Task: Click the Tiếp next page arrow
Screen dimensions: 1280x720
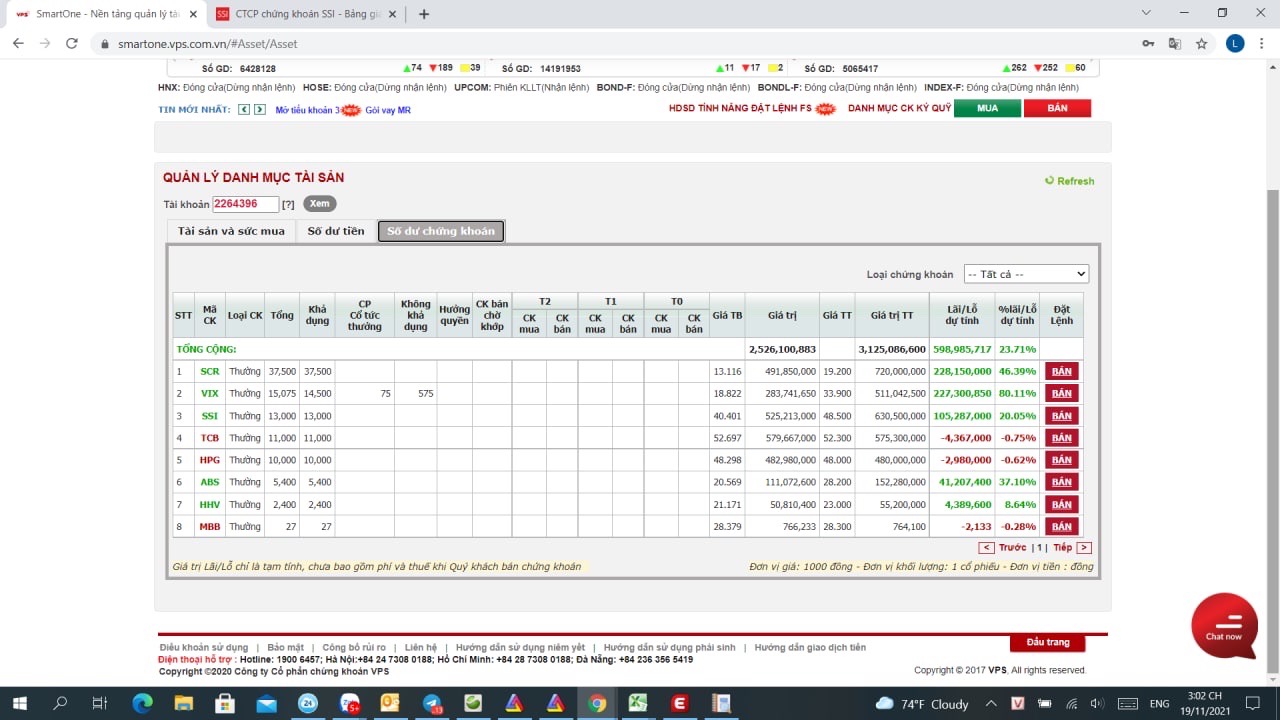Action: (1084, 548)
